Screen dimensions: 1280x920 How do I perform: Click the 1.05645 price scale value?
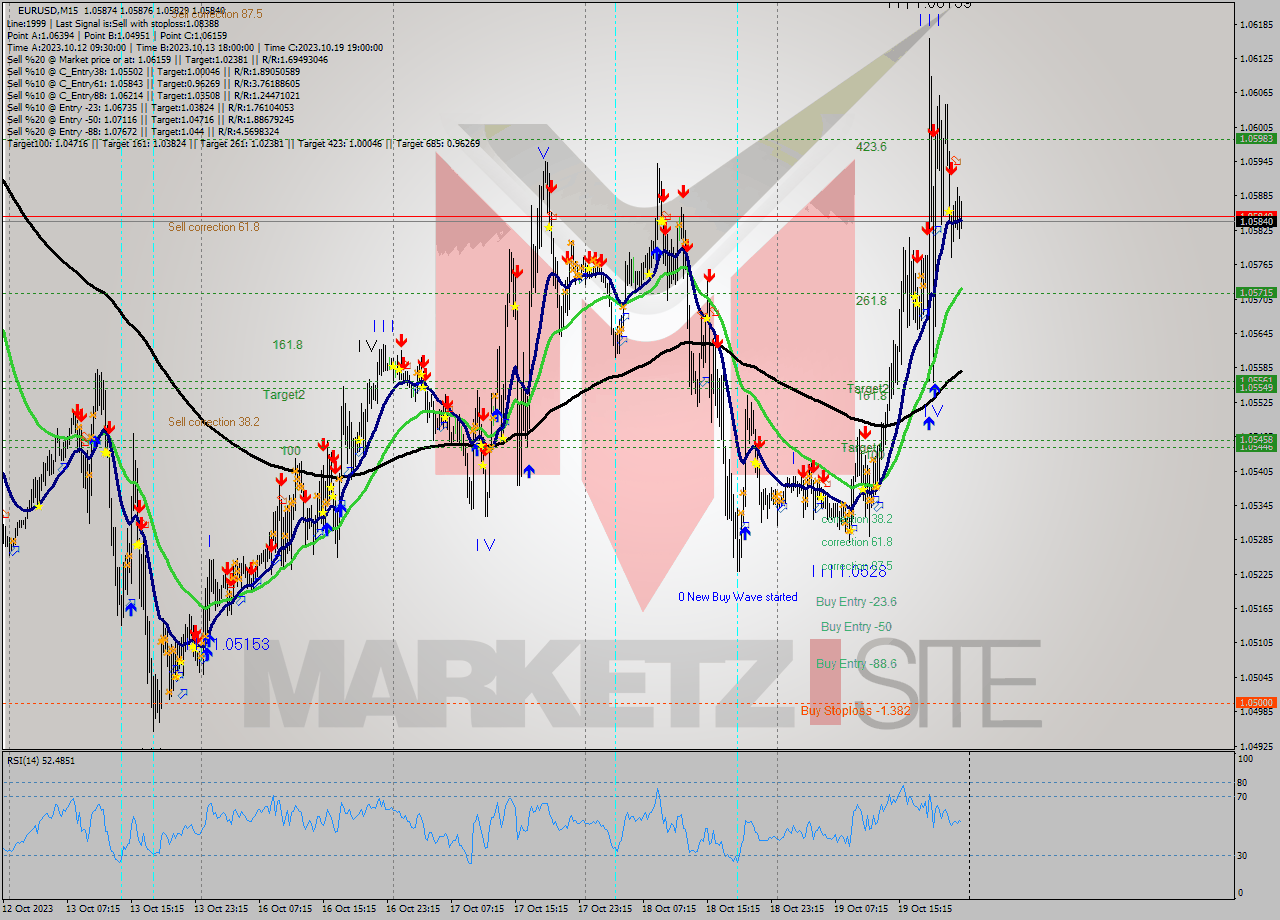(x=1256, y=333)
